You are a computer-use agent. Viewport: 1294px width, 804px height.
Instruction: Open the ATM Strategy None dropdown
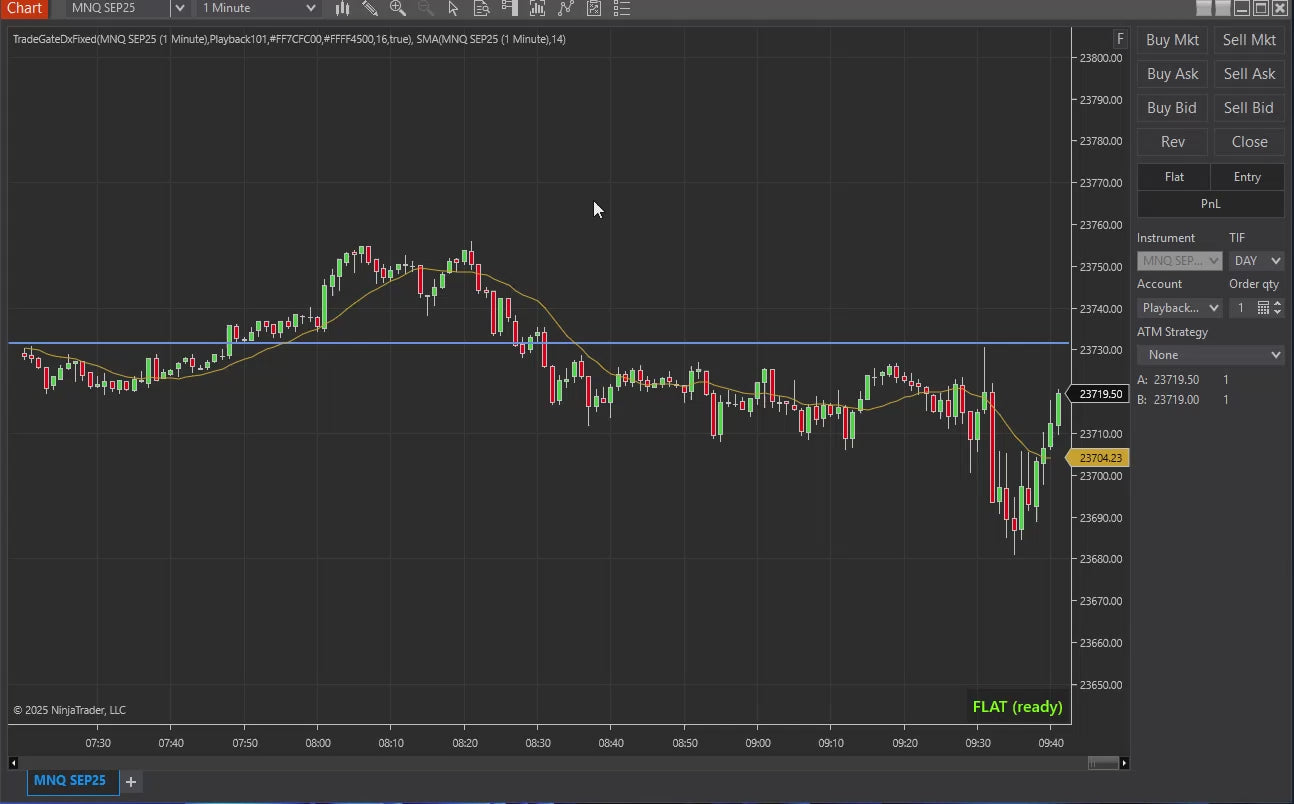[x=1210, y=355]
